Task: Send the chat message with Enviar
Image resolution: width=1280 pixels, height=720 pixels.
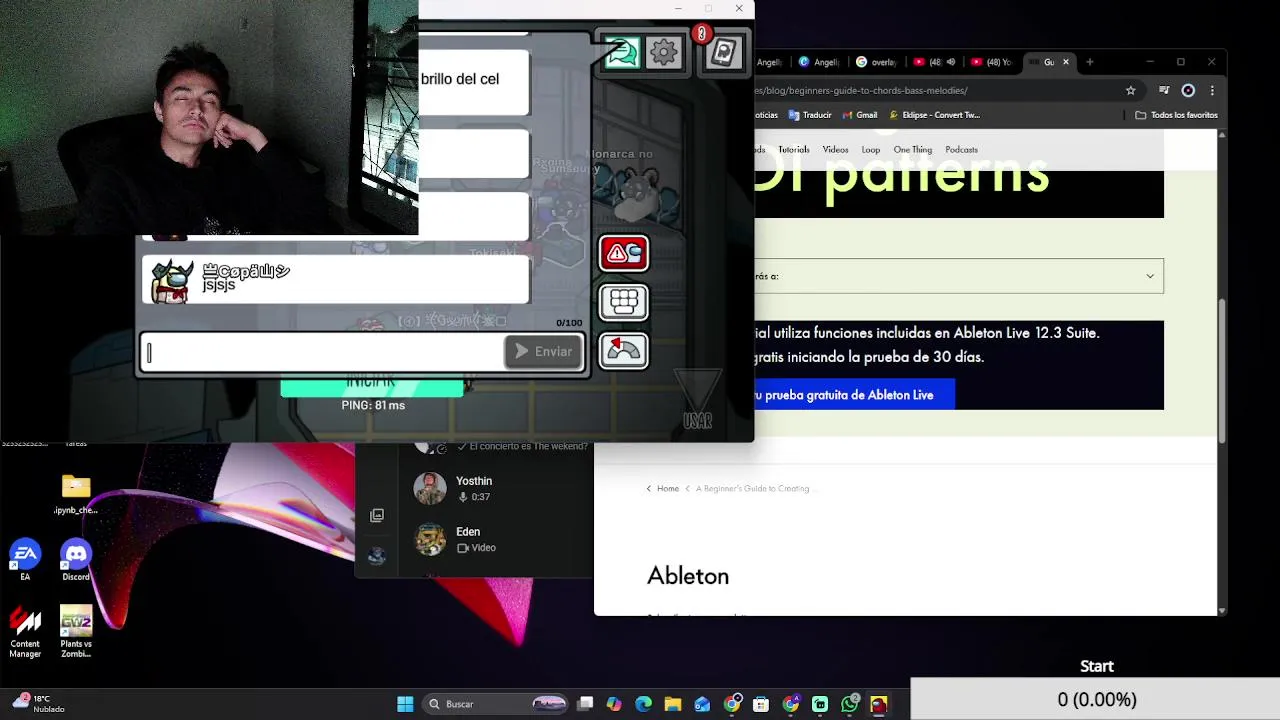Action: point(544,352)
